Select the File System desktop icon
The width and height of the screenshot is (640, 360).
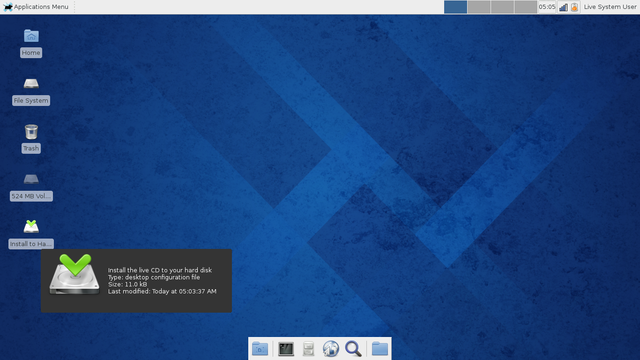pos(31,84)
